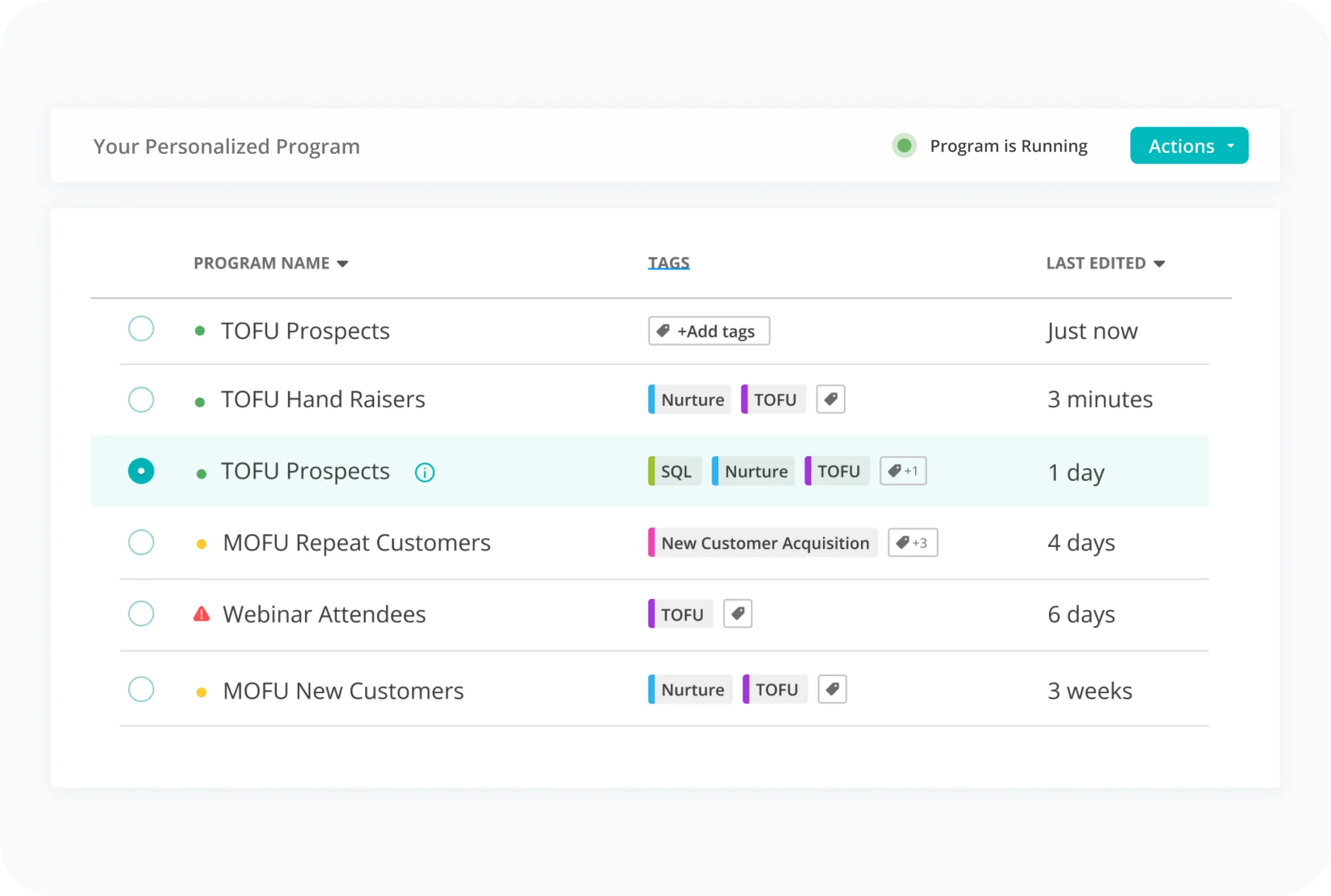Viewport: 1331px width, 896px height.
Task: Select the Webinar Attendees radio button
Action: [x=141, y=614]
